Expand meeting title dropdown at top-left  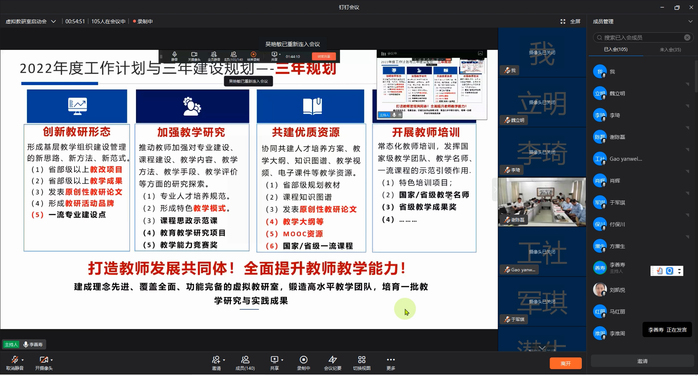53,21
